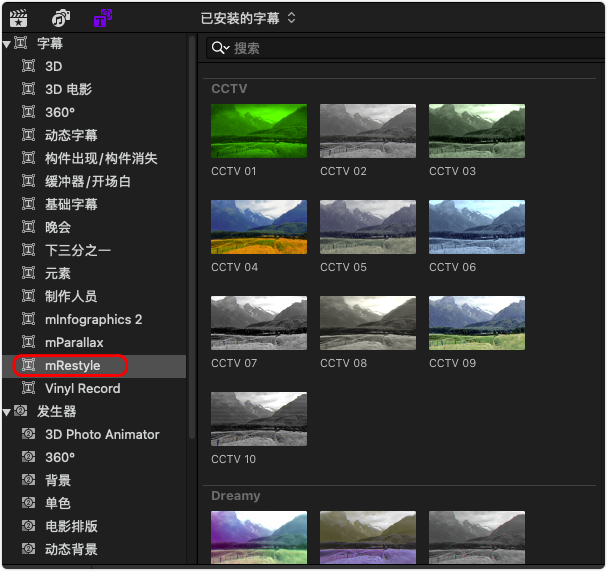607x571 pixels.
Task: Select the Titles and Generators sidebar icon
Action: [x=103, y=18]
